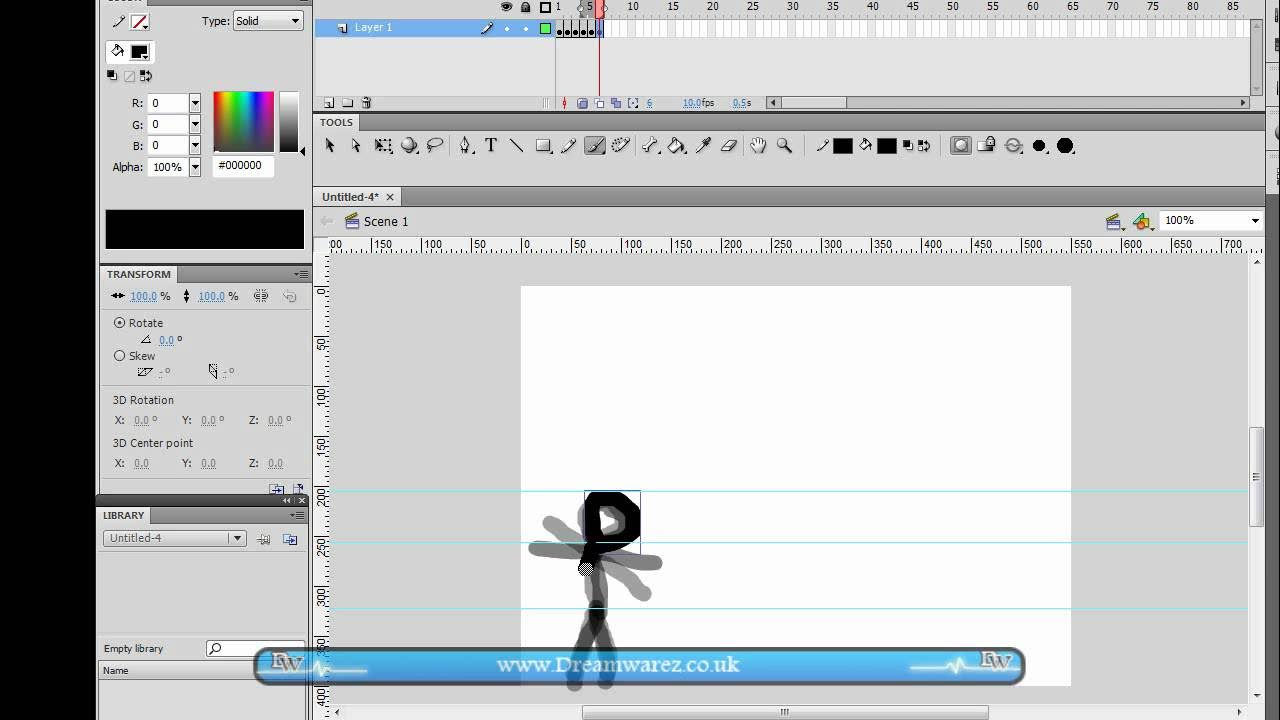Switch to the Untitled-4* document tab
The width and height of the screenshot is (1280, 720).
pos(350,197)
